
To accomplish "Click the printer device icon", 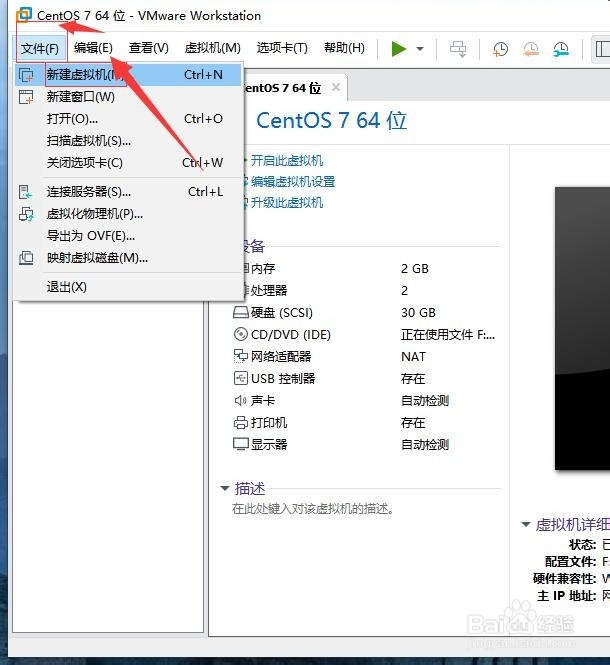I will pyautogui.click(x=241, y=422).
